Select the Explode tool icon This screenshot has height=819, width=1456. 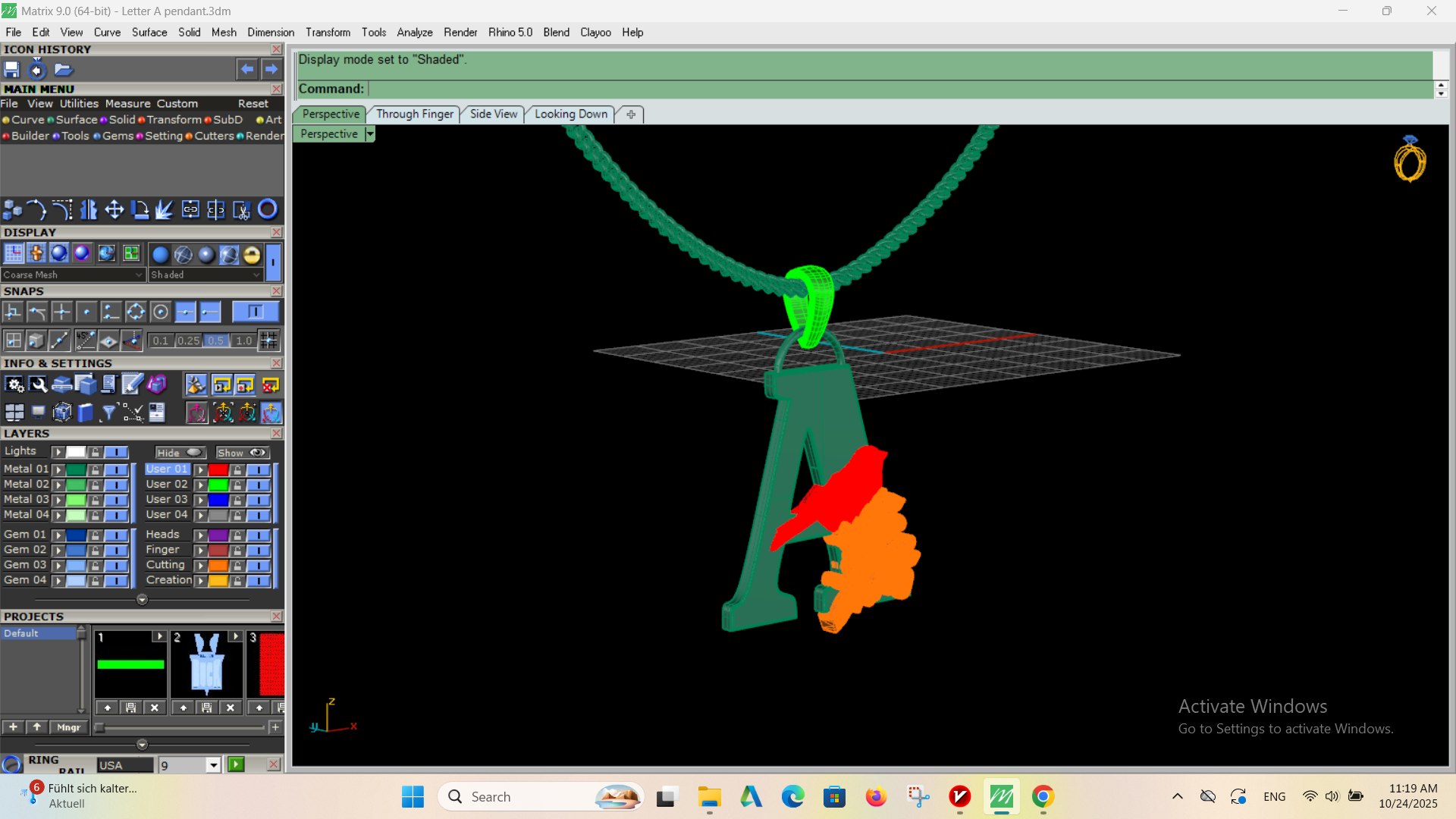pos(165,209)
